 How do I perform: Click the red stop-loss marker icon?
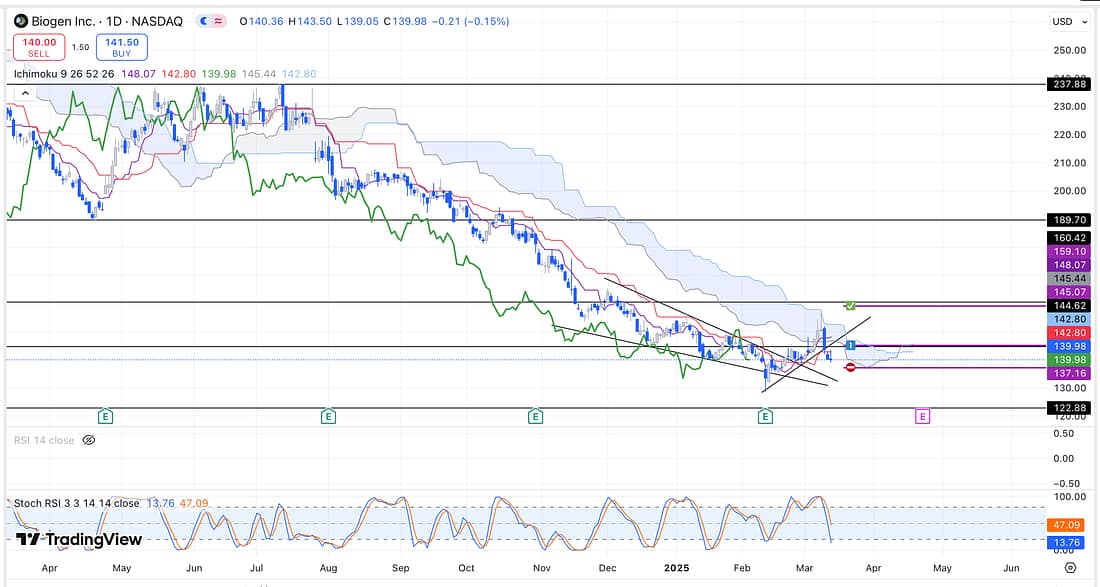tap(850, 368)
